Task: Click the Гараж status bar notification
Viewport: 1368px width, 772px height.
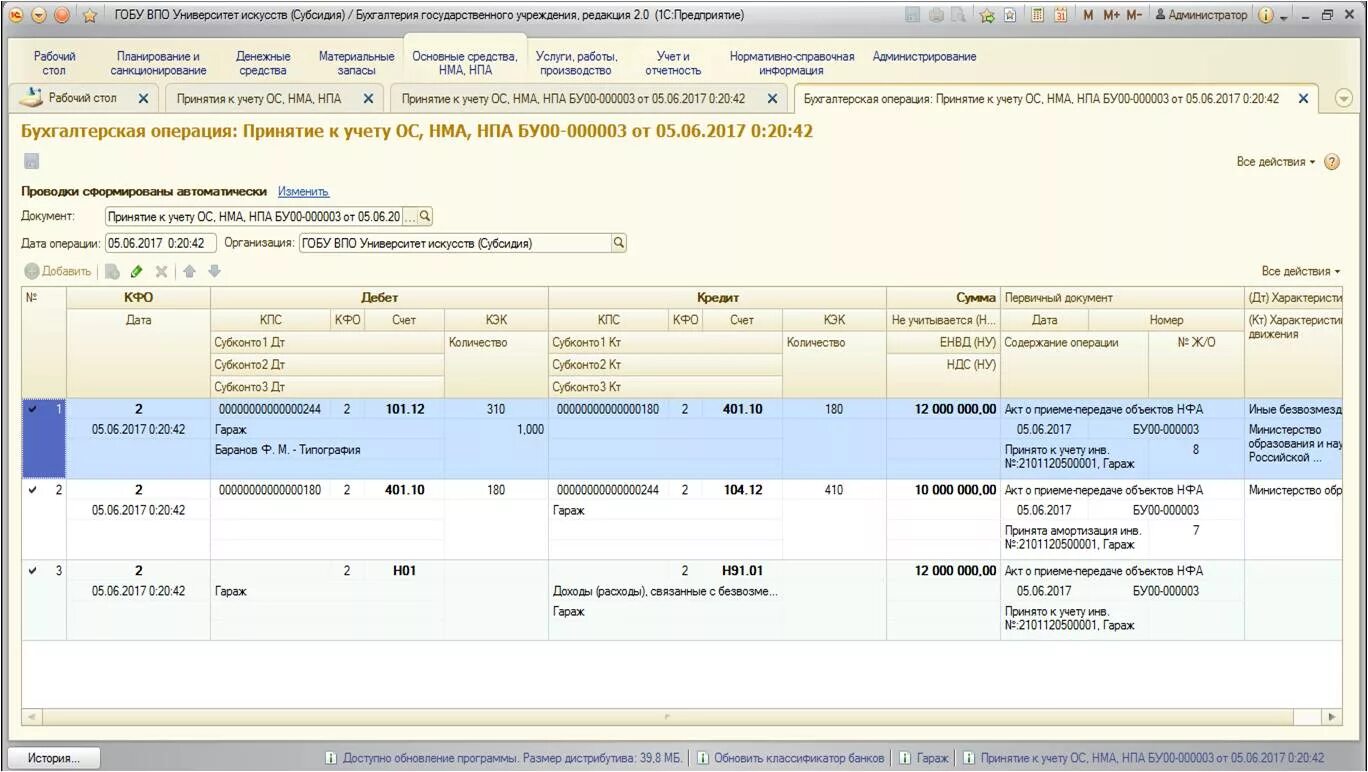Action: (x=924, y=758)
